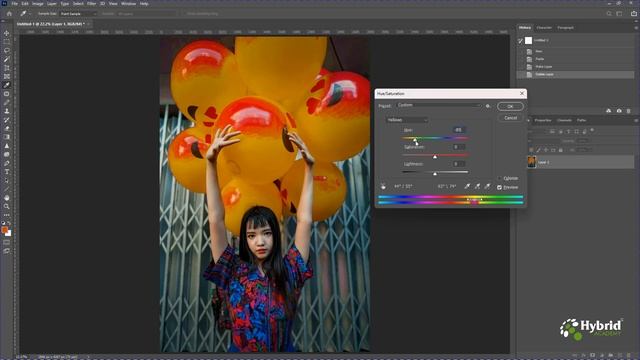Switch to the Channels tab
Image resolution: width=640 pixels, height=360 pixels.
tap(564, 120)
